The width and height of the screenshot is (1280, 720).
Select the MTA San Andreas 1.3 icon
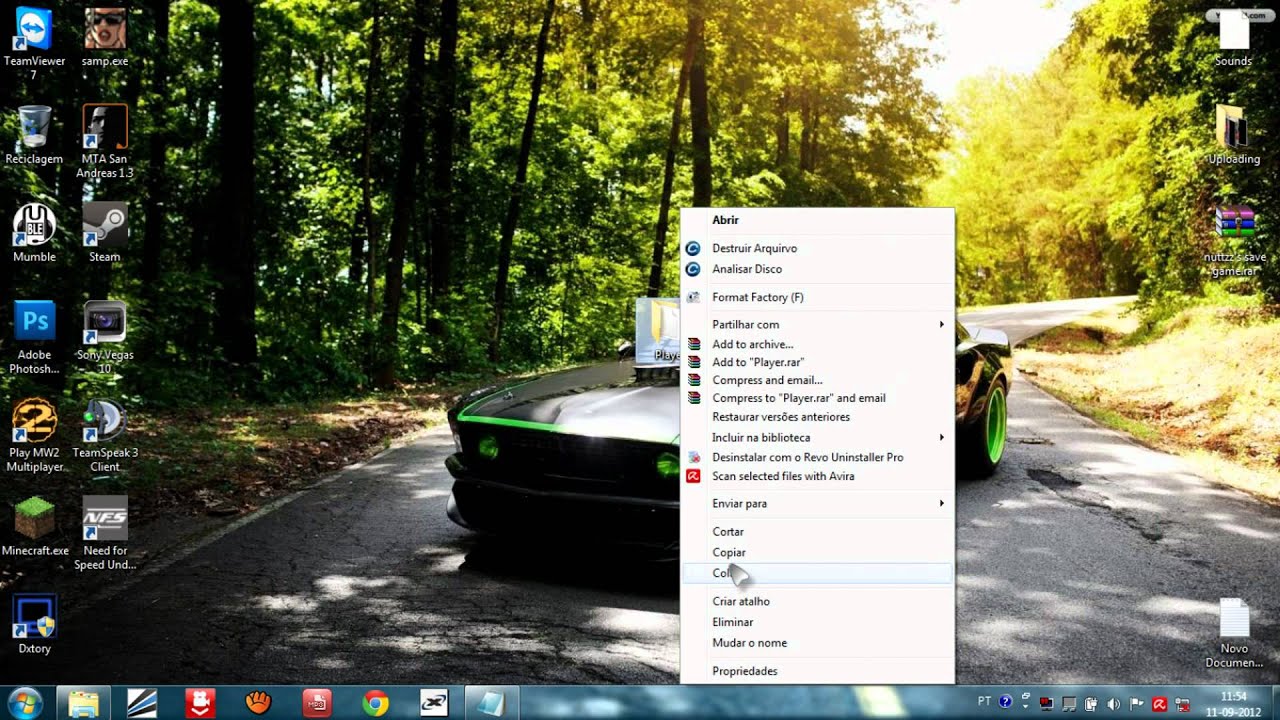tap(104, 142)
